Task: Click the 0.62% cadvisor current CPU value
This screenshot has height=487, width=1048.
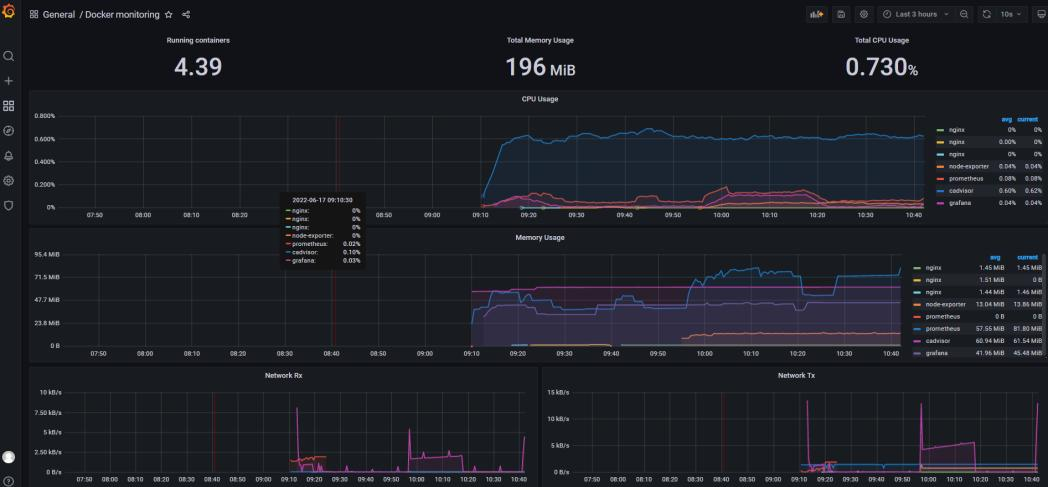Action: pos(1034,190)
